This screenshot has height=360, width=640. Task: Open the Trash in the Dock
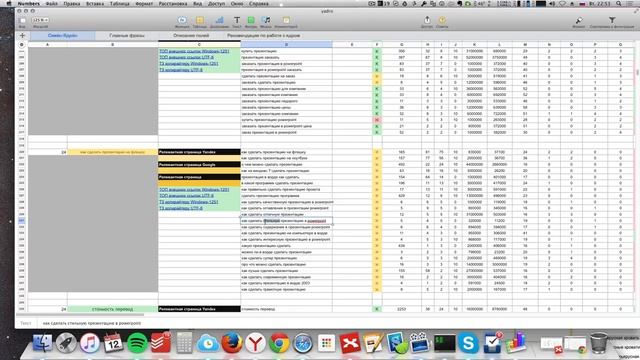(599, 343)
